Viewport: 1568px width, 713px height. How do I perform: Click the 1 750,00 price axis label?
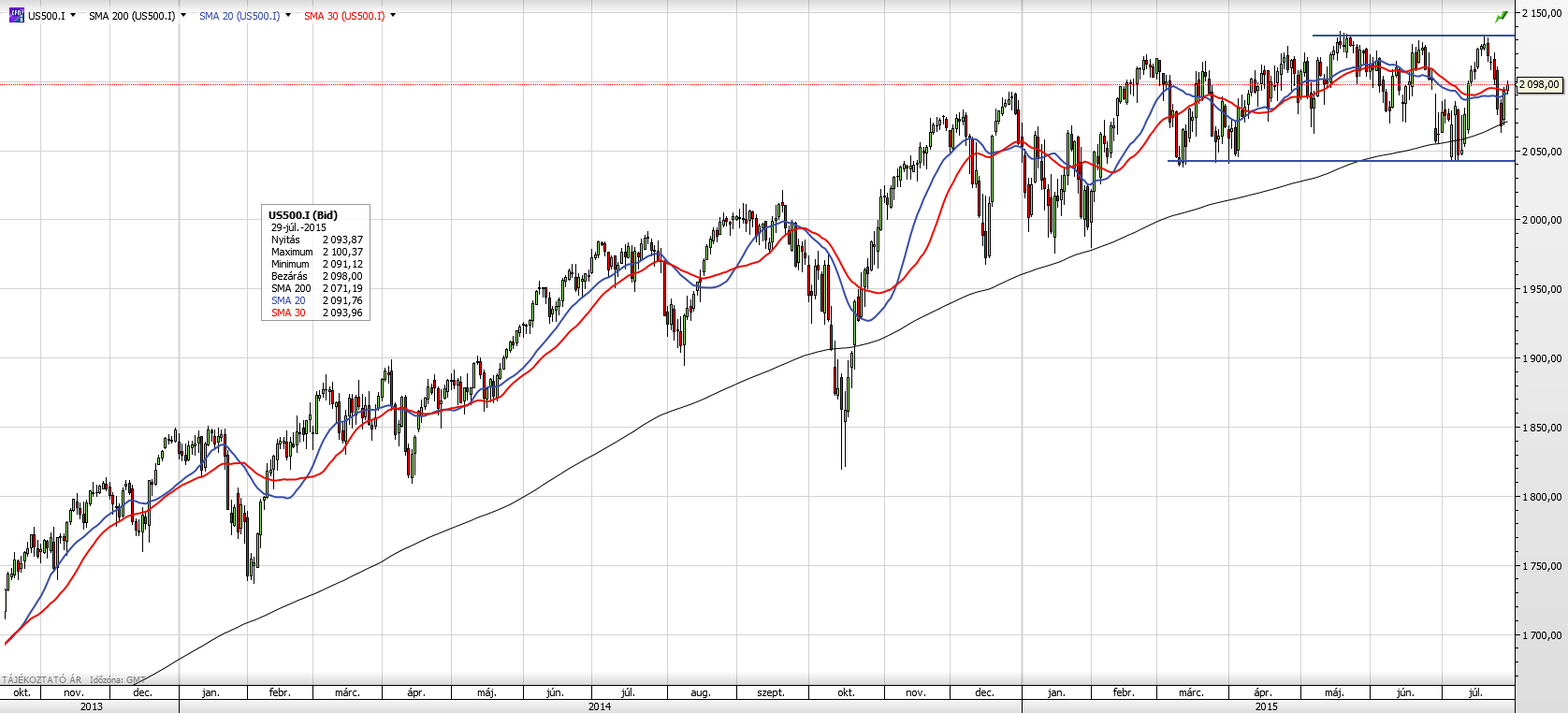pyautogui.click(x=1542, y=566)
